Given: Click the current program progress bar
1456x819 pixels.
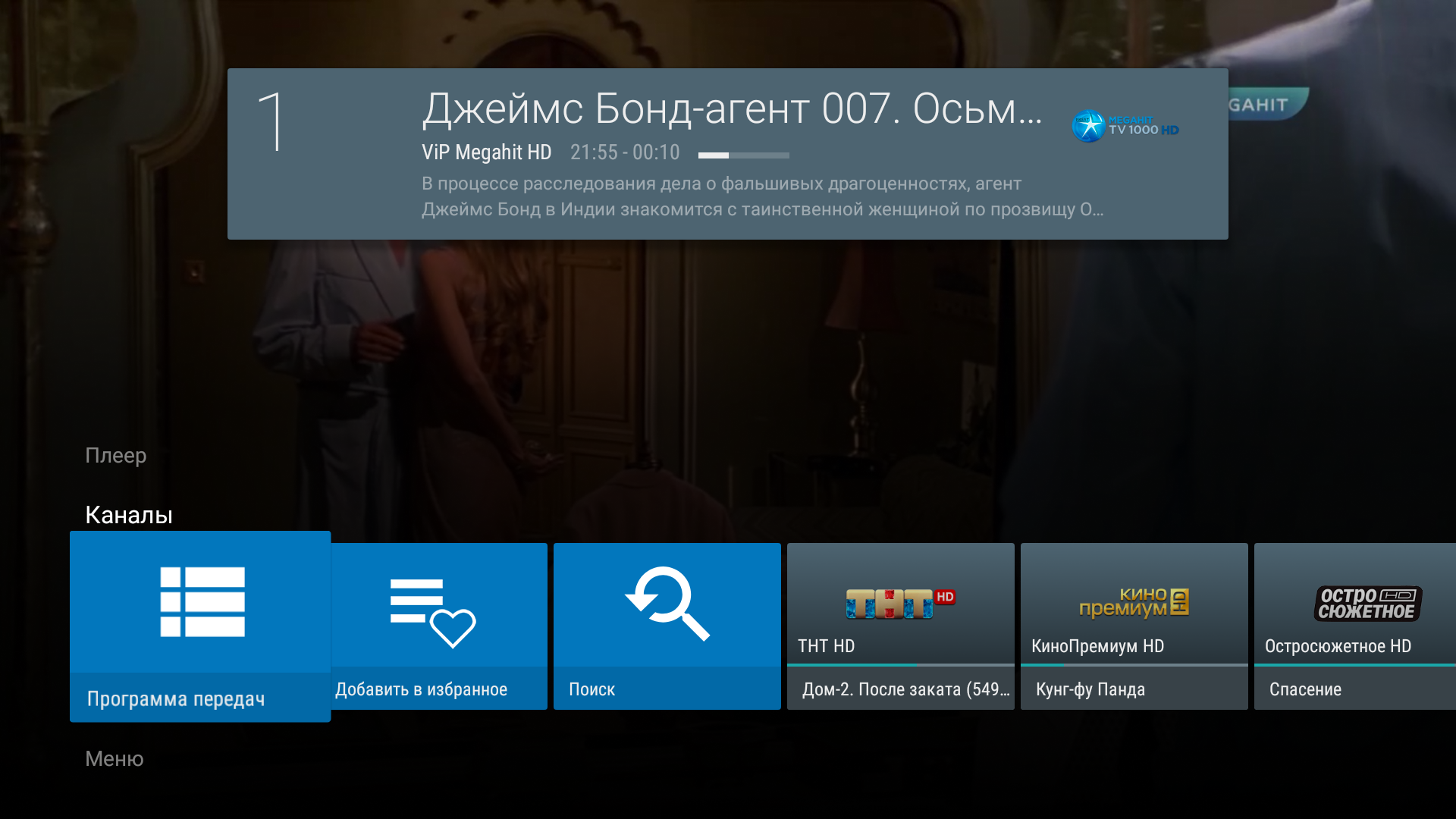Looking at the screenshot, I should pos(744,155).
